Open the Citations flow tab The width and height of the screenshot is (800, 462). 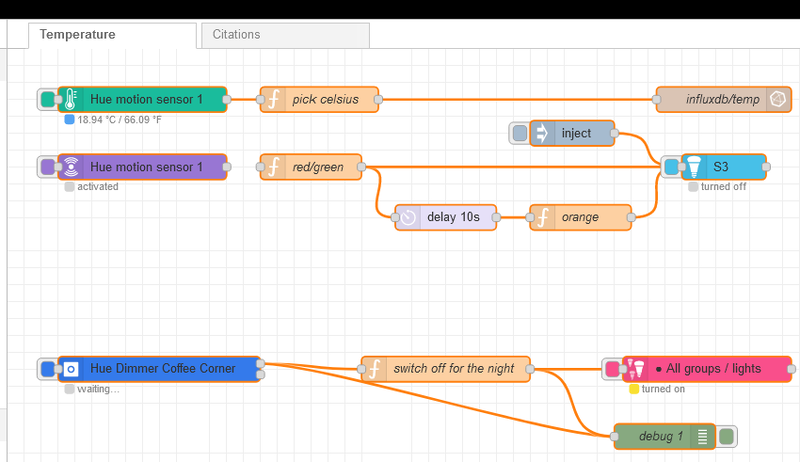(285, 35)
